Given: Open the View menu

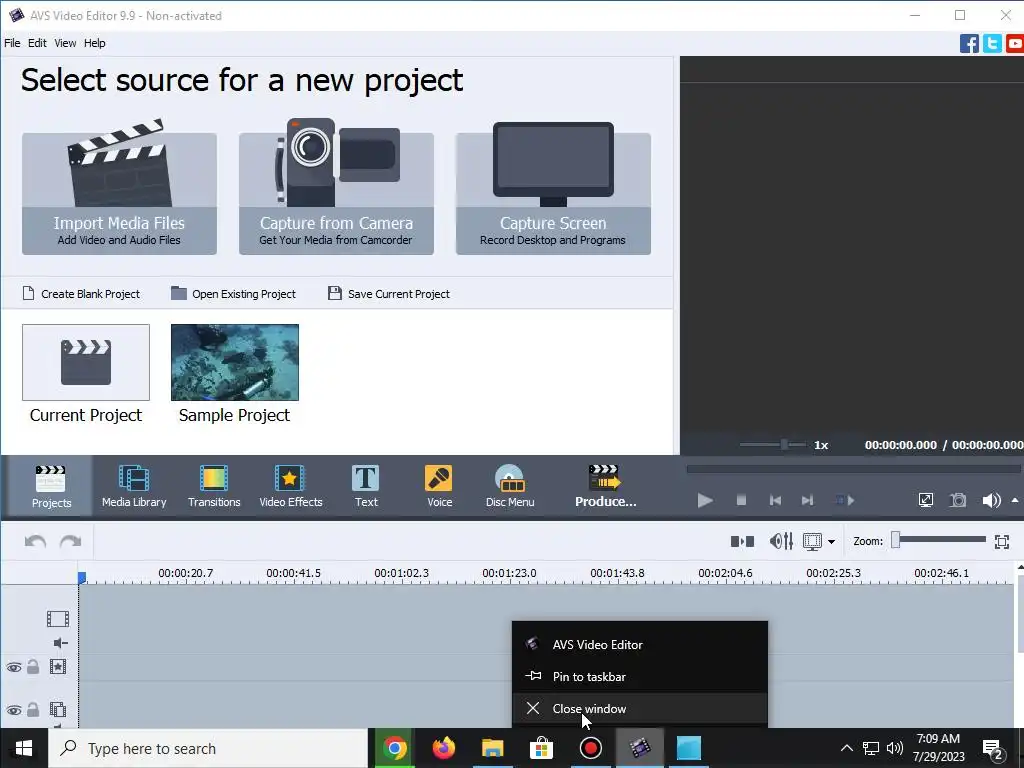Looking at the screenshot, I should tap(65, 43).
